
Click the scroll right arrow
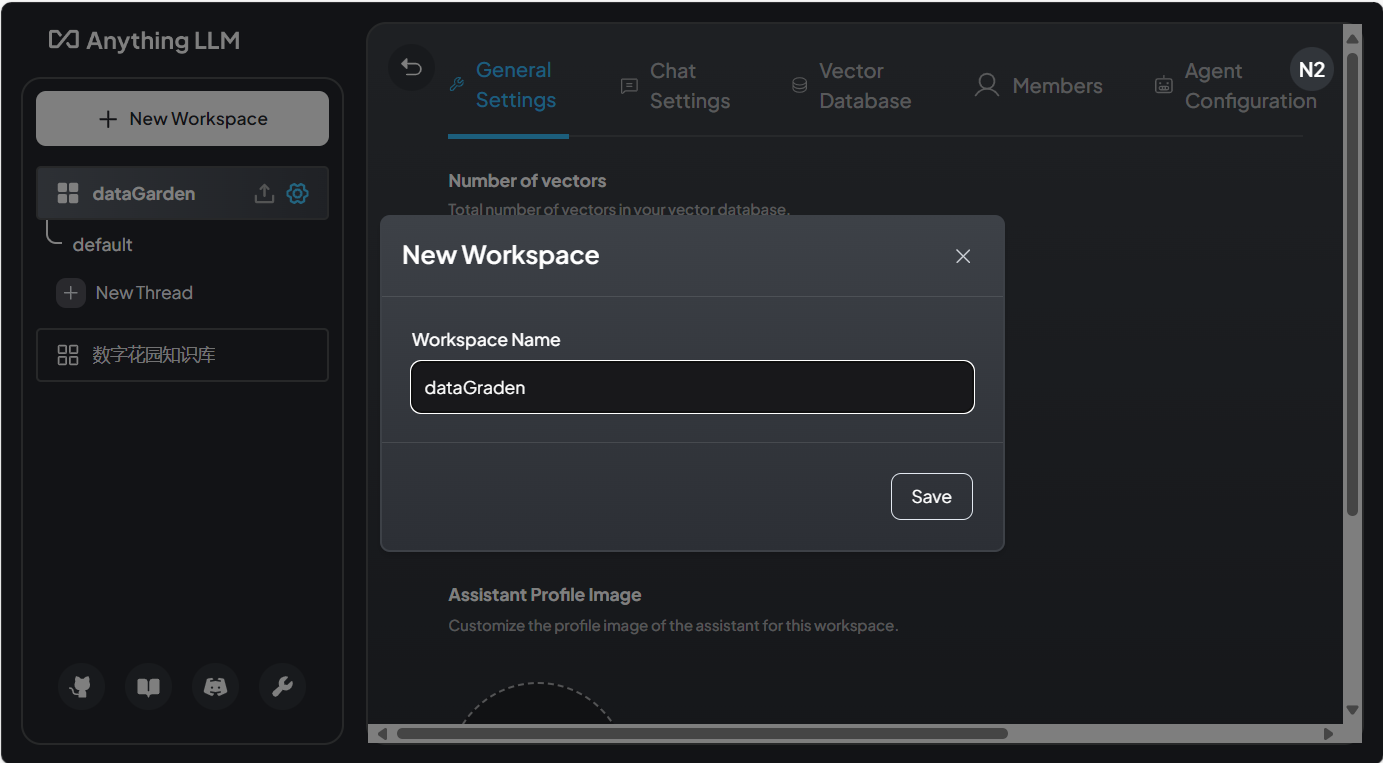(x=1328, y=734)
